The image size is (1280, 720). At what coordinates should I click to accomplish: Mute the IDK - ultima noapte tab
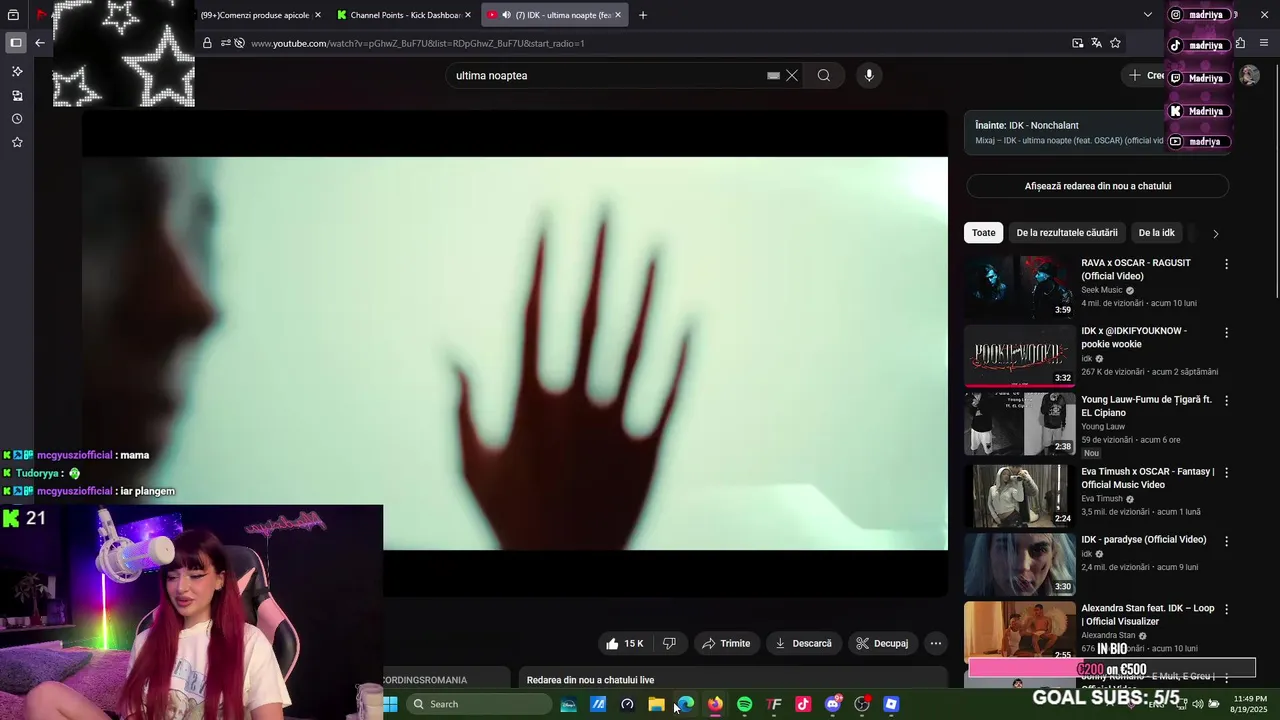coord(506,15)
